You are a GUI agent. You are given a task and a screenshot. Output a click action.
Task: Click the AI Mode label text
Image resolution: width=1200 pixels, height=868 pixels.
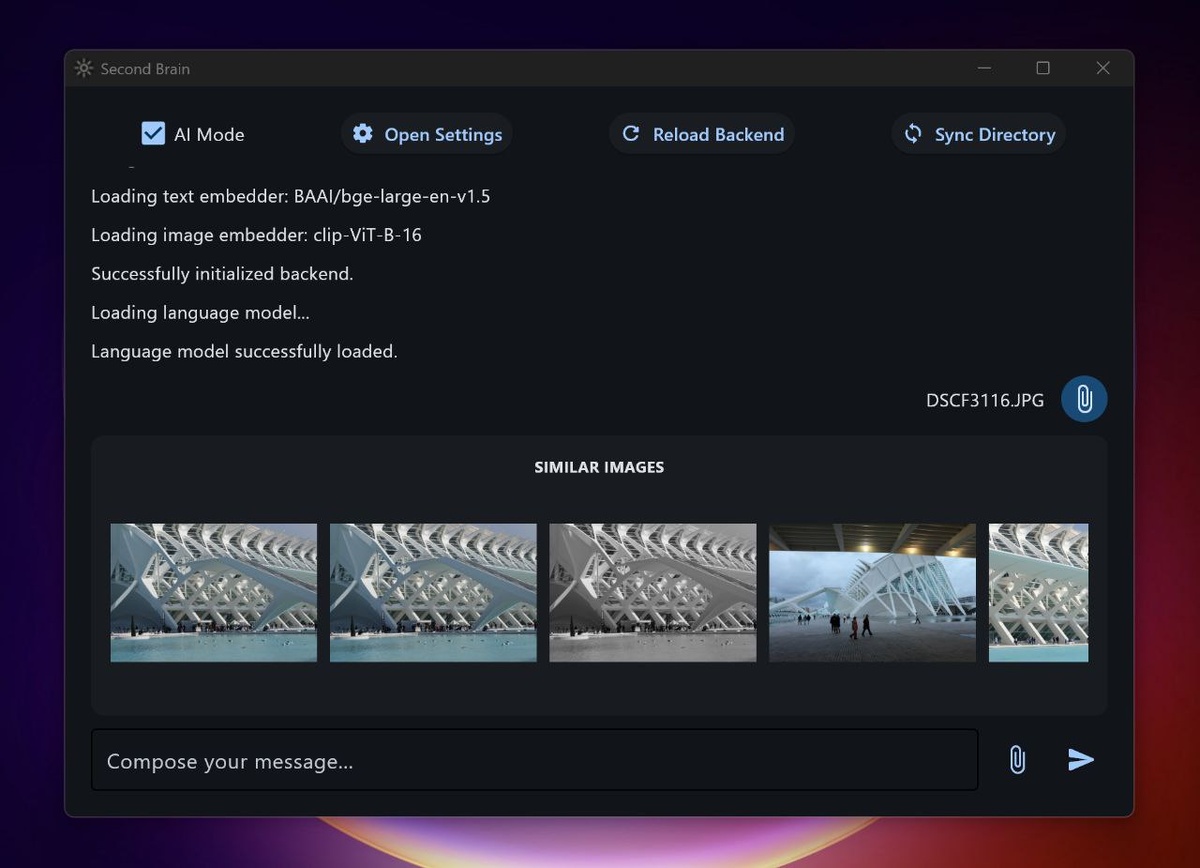click(209, 134)
